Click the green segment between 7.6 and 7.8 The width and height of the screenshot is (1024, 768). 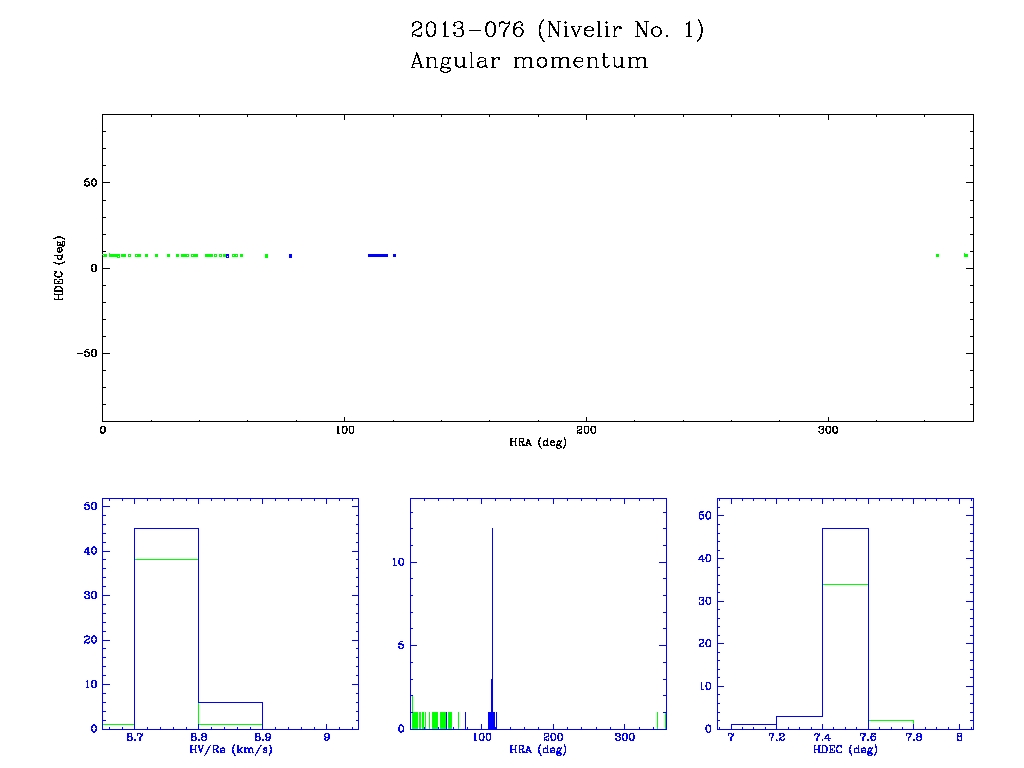pos(891,720)
